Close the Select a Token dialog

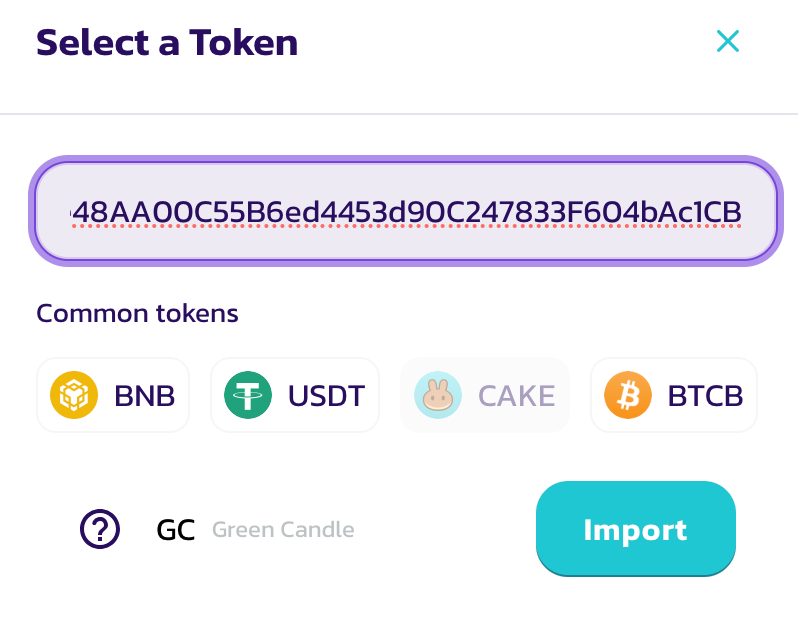[727, 41]
